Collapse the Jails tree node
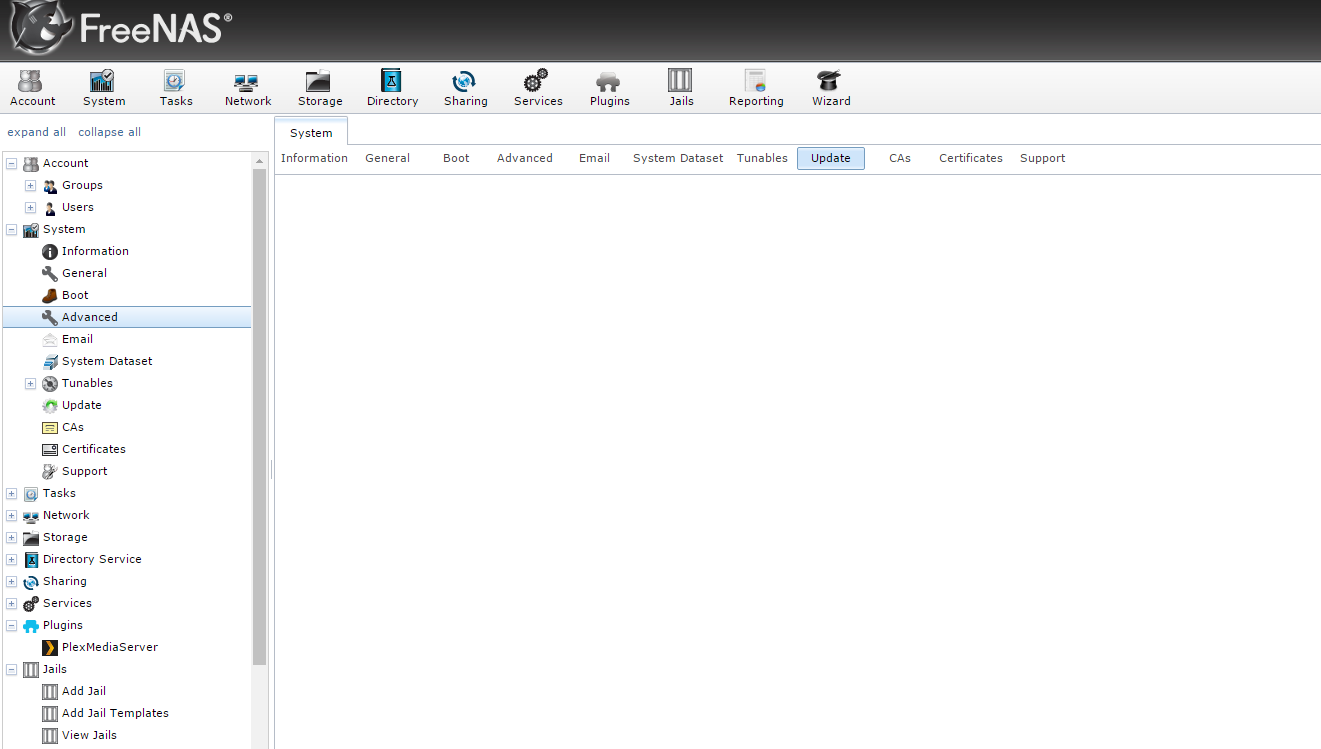This screenshot has width=1321, height=749. point(12,670)
